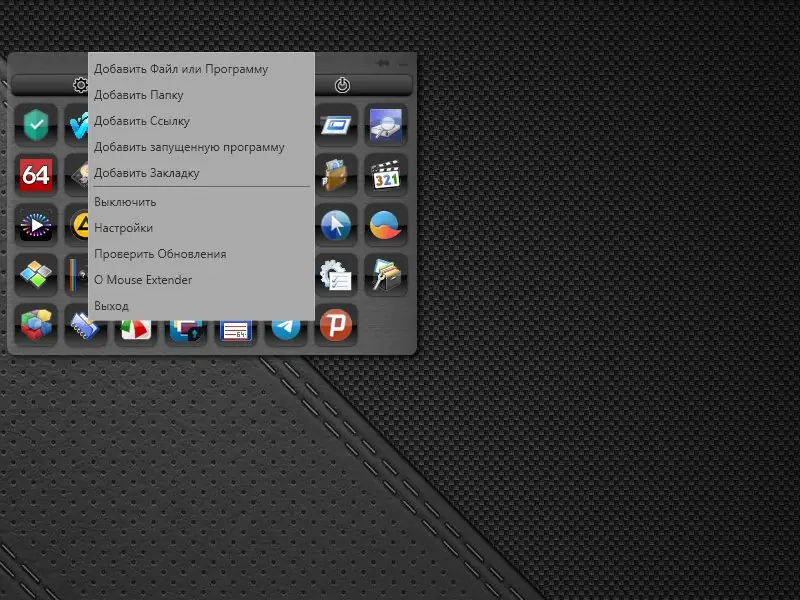This screenshot has width=800, height=600.
Task: Open the play button with purple burst
Action: coord(36,225)
